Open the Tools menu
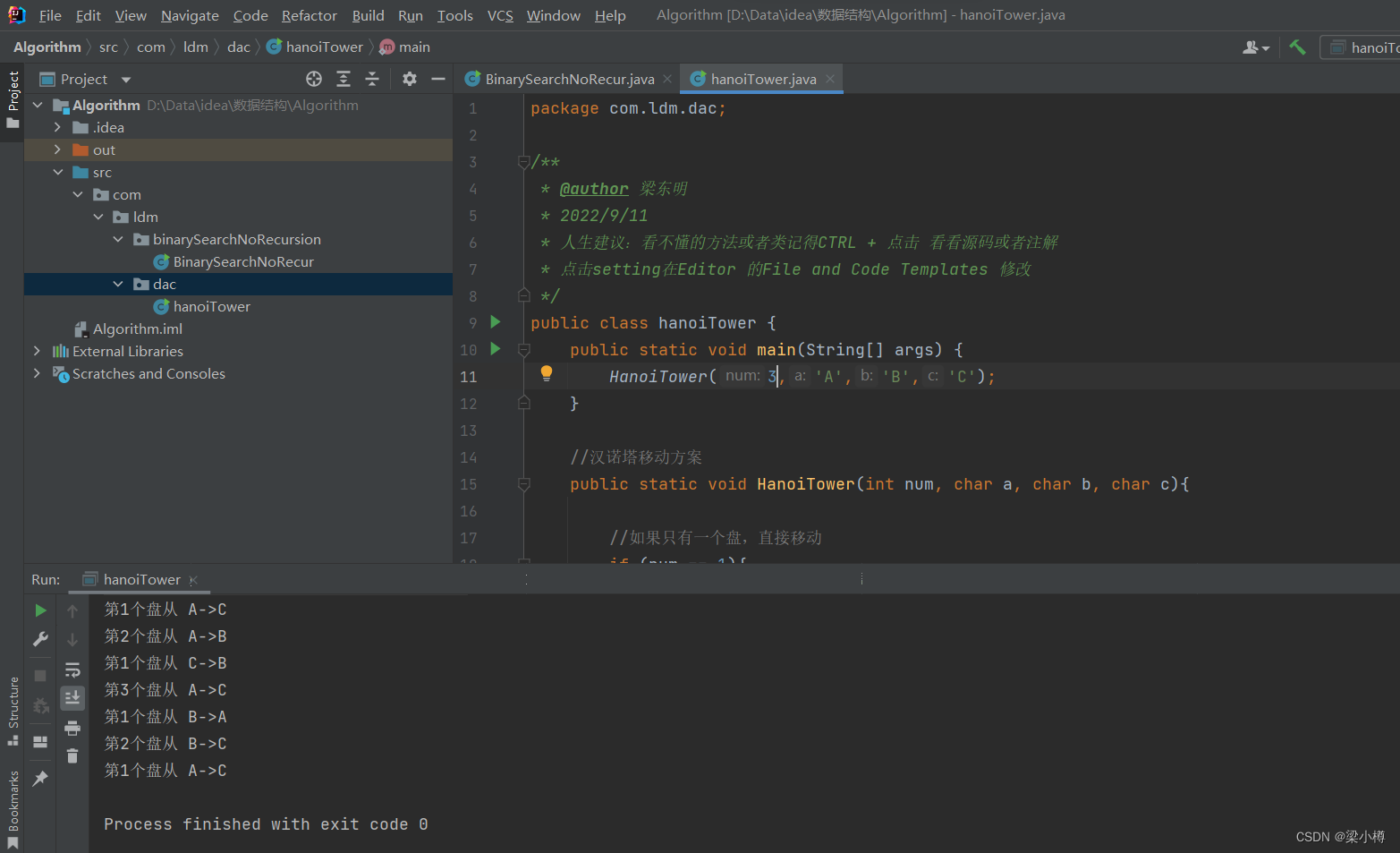 (x=454, y=15)
